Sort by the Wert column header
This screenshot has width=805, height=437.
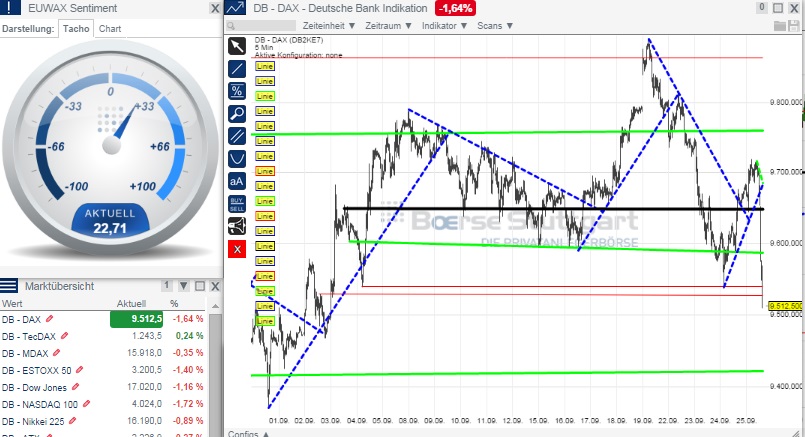point(12,303)
